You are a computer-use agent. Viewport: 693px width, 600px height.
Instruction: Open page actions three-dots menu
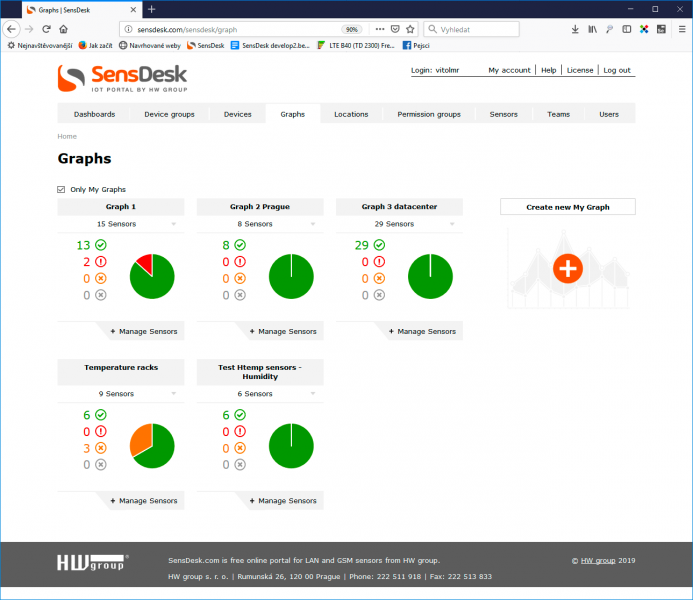[380, 29]
